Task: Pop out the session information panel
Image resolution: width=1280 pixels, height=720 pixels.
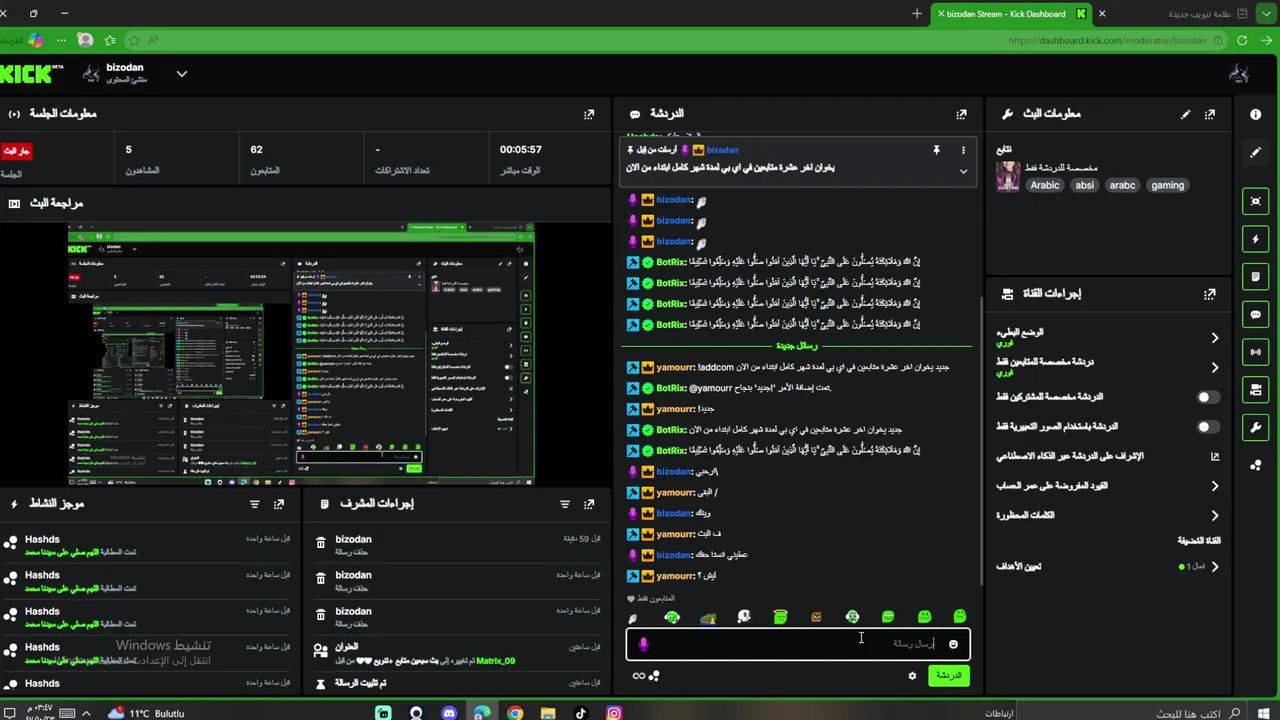Action: coord(589,114)
